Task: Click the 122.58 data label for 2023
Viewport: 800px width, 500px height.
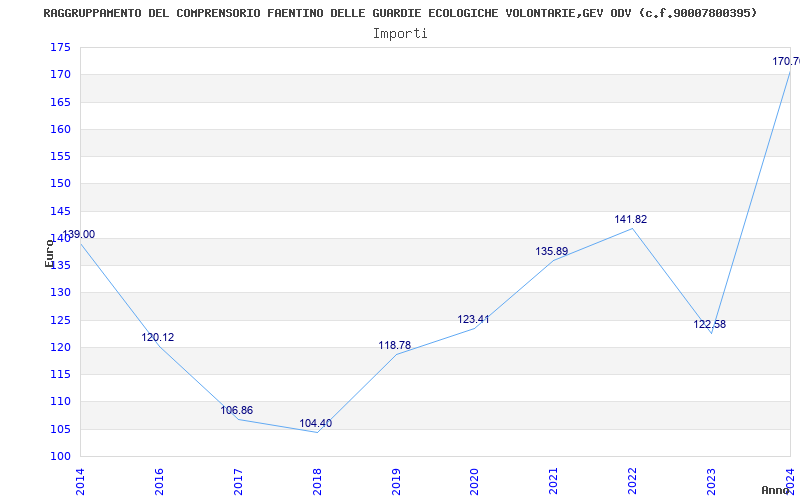Action: click(710, 324)
